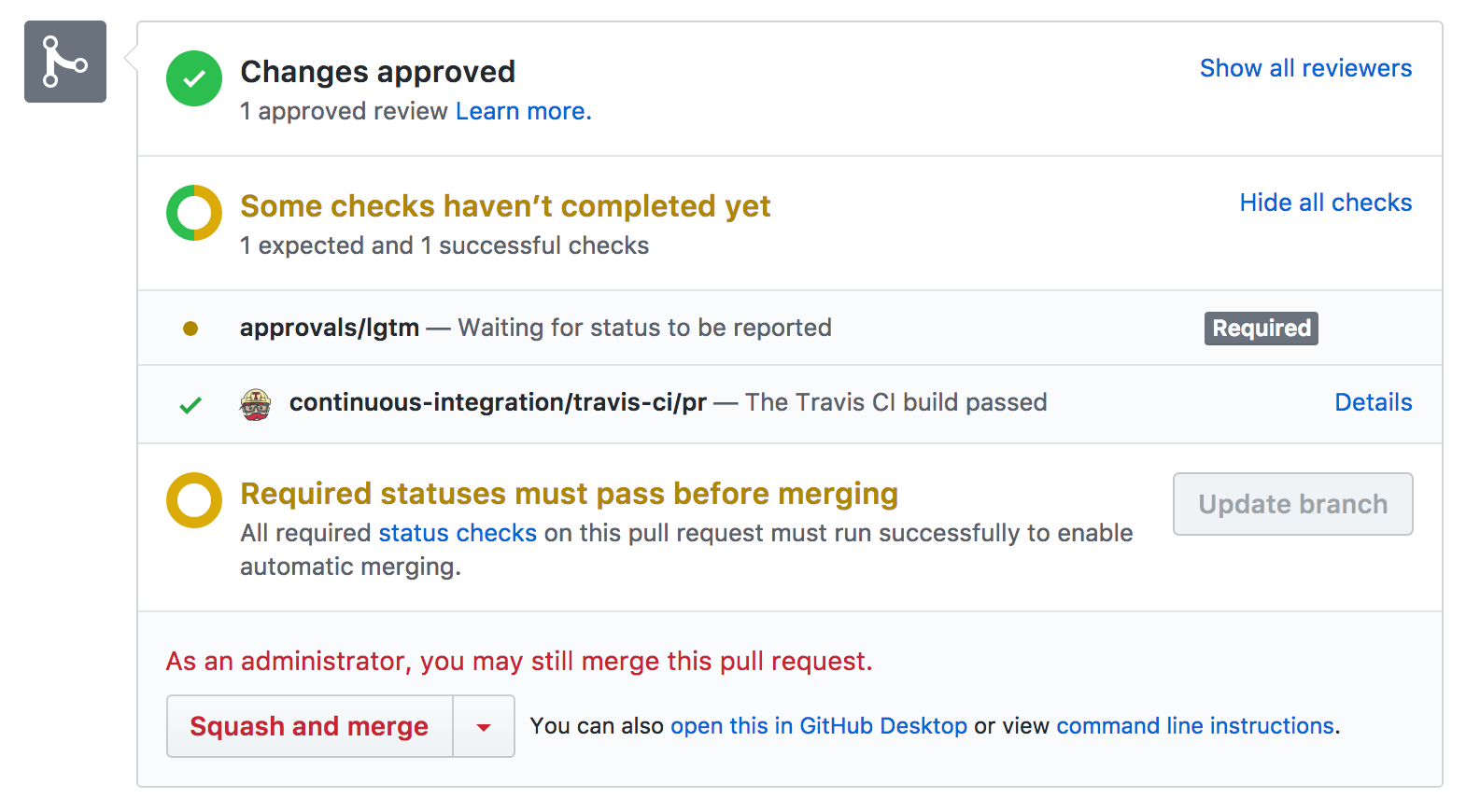Click the partial-progress checks status ring icon
The image size is (1466, 812).
coord(194,213)
